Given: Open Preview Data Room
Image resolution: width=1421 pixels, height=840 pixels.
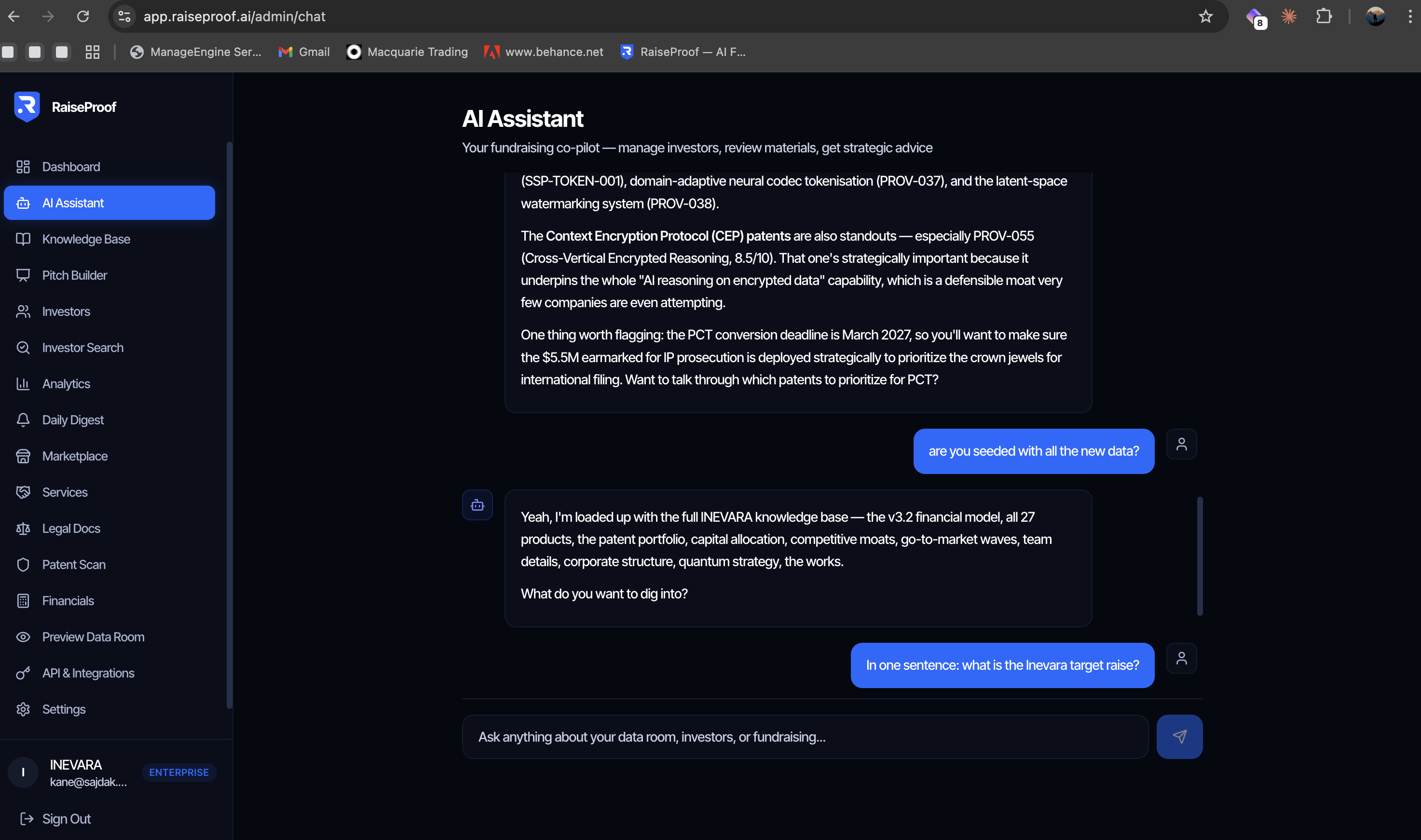Looking at the screenshot, I should (x=93, y=637).
